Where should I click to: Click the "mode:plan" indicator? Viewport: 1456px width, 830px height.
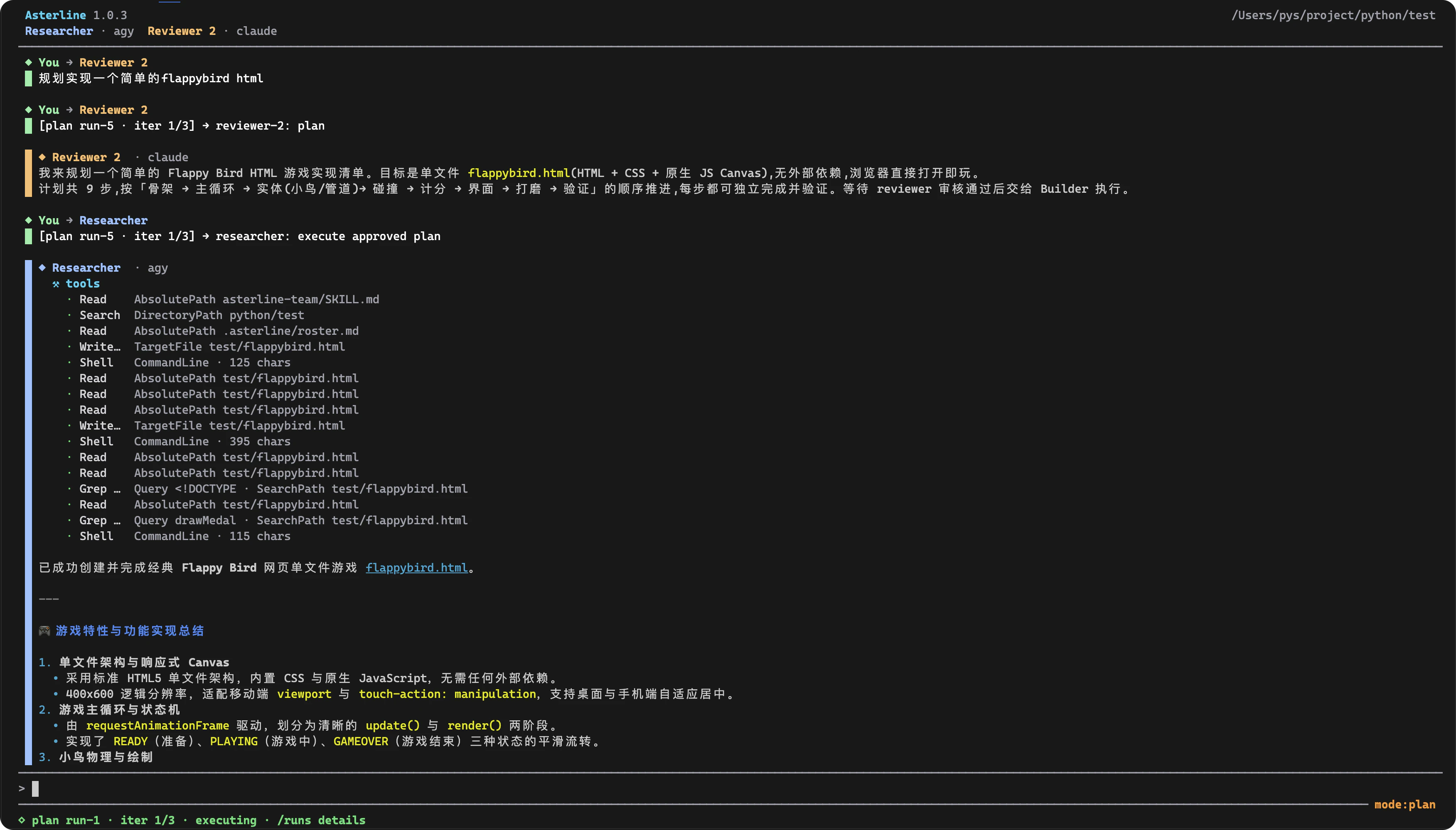(x=1405, y=804)
